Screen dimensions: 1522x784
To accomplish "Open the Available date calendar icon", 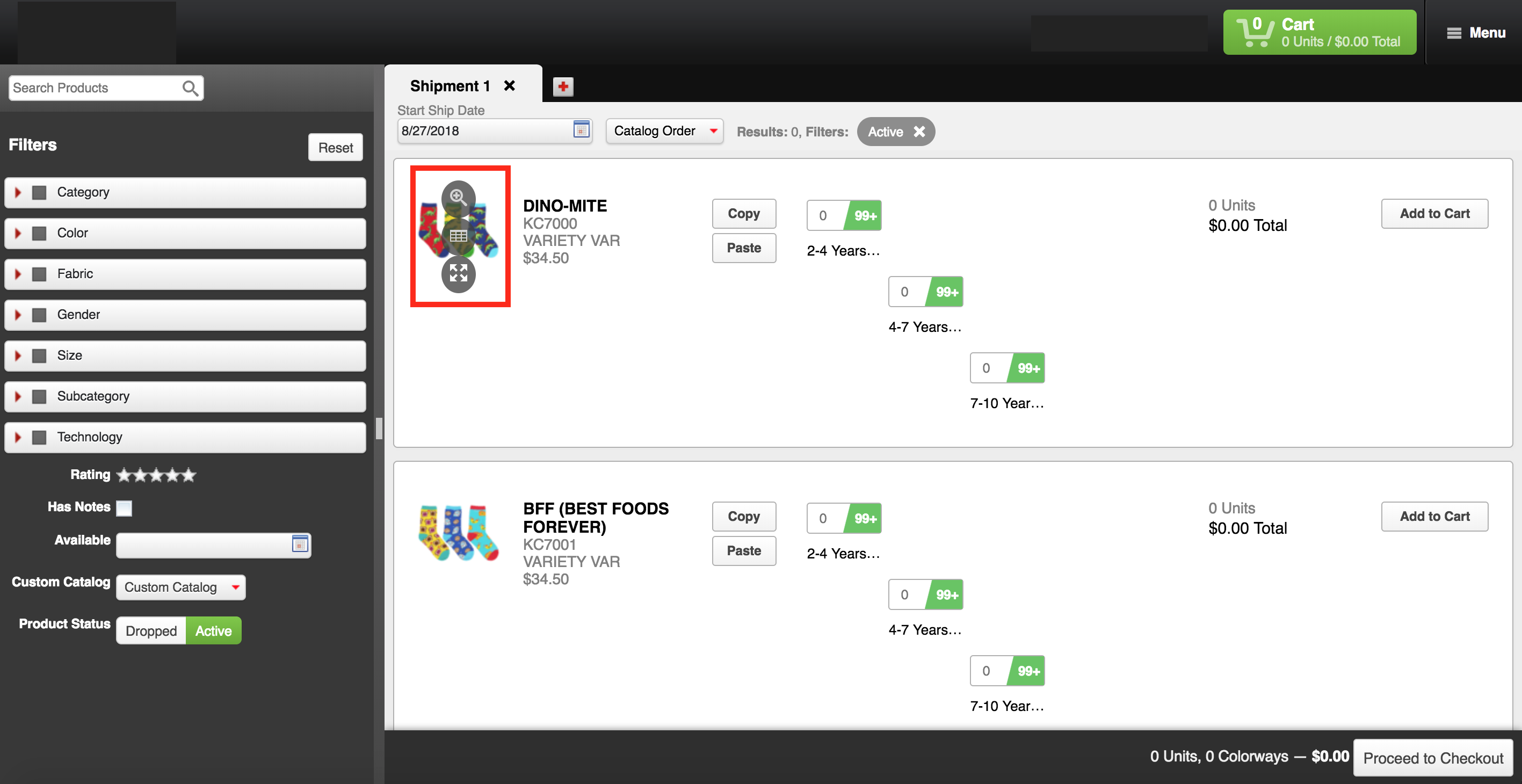I will [x=300, y=544].
